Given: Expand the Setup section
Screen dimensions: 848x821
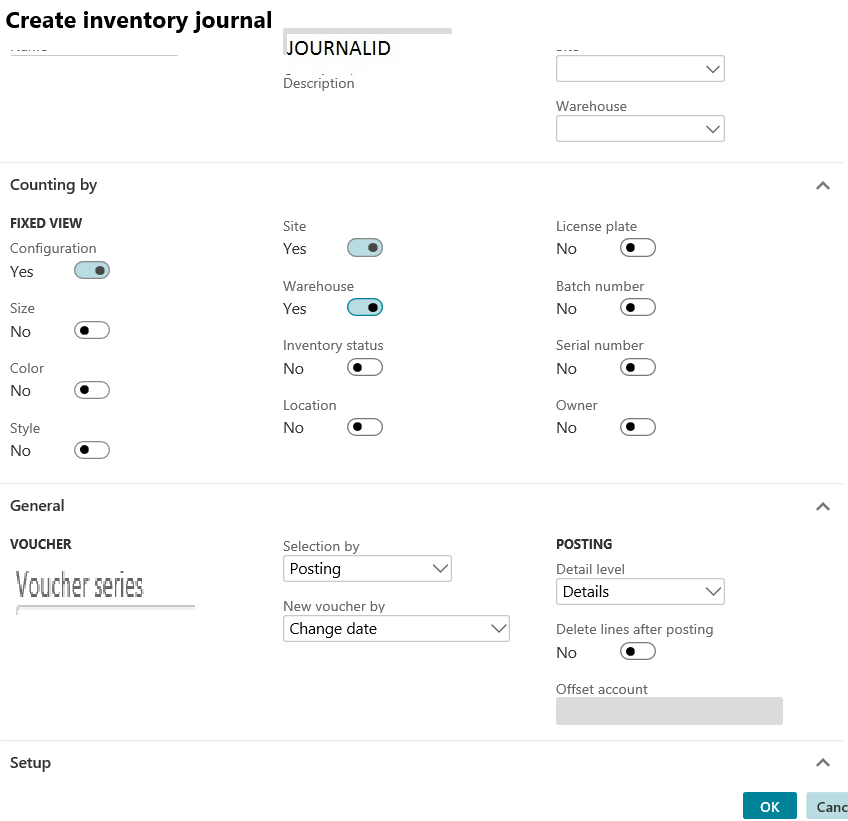Looking at the screenshot, I should [822, 762].
